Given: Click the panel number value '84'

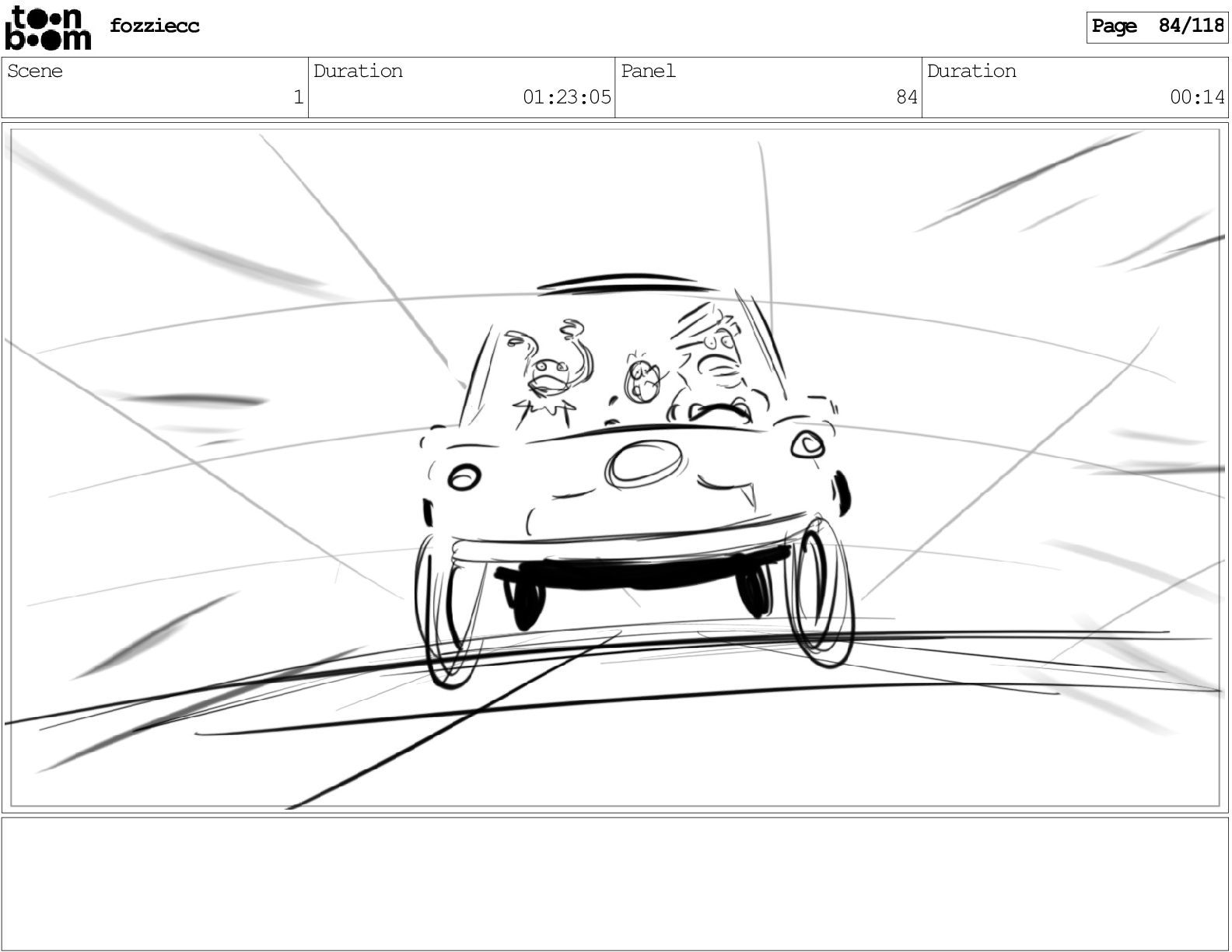Looking at the screenshot, I should coord(907,97).
